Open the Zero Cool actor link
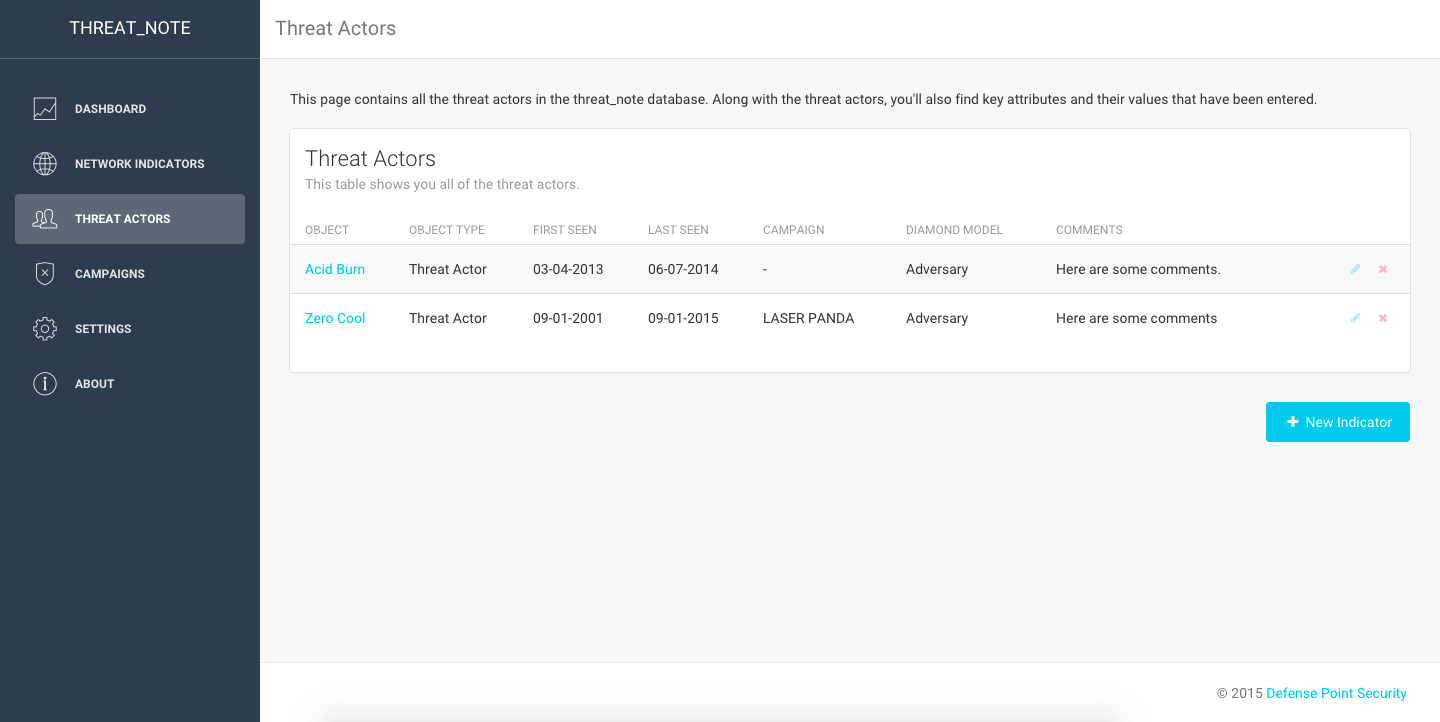1440x722 pixels. click(335, 318)
